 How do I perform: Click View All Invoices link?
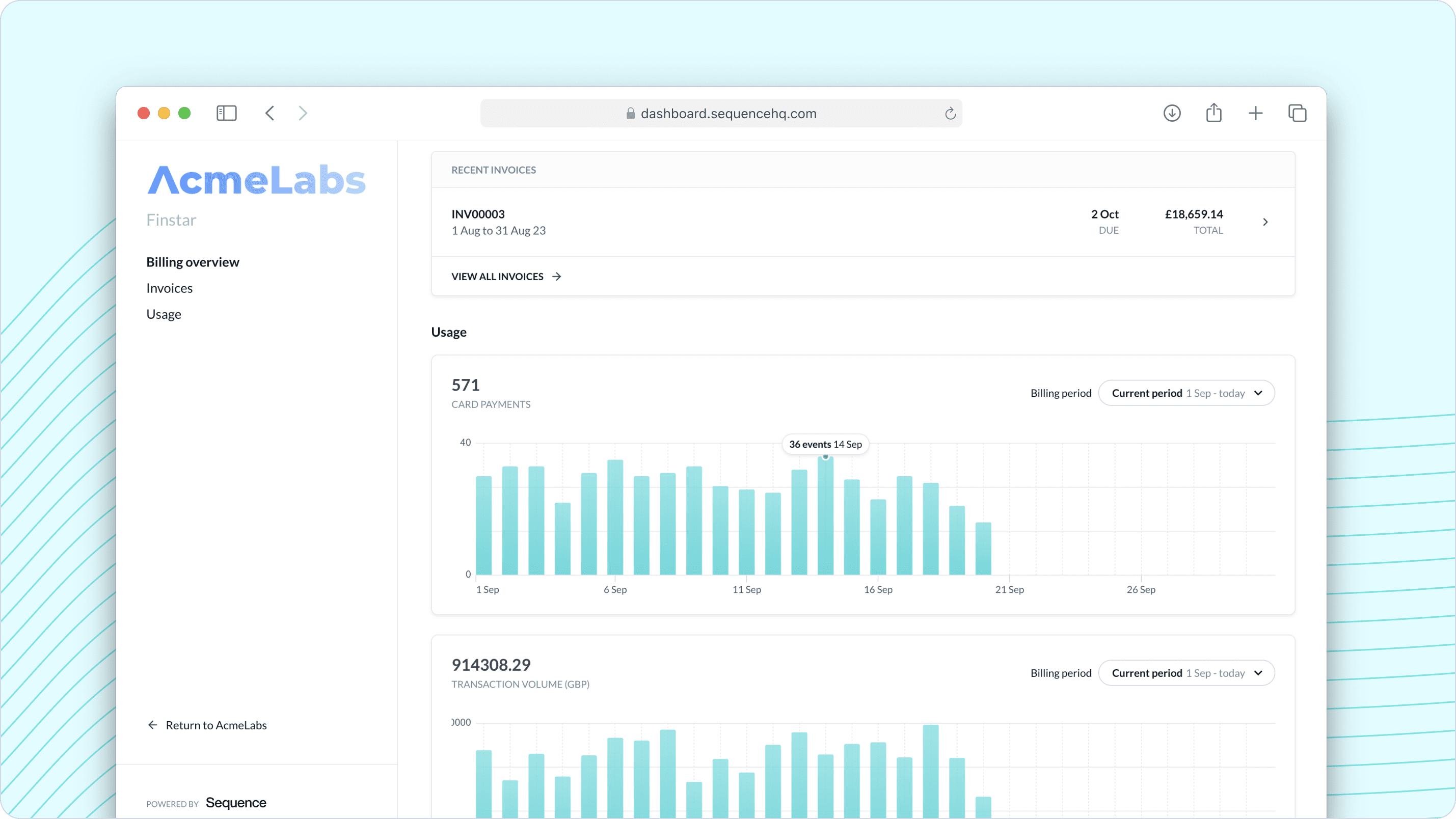point(506,277)
